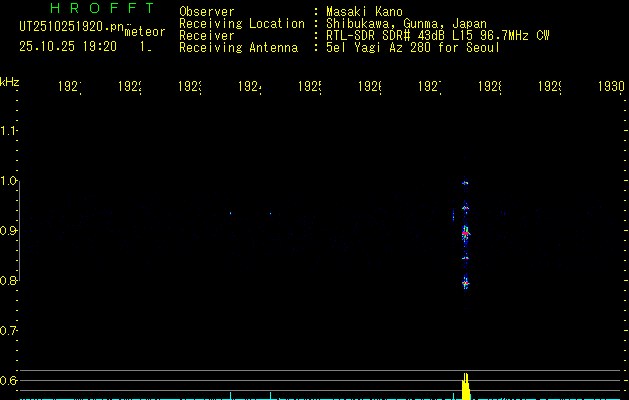The height and width of the screenshot is (400, 629).
Task: Click the 'Receiver' field label
Action: pos(207,35)
